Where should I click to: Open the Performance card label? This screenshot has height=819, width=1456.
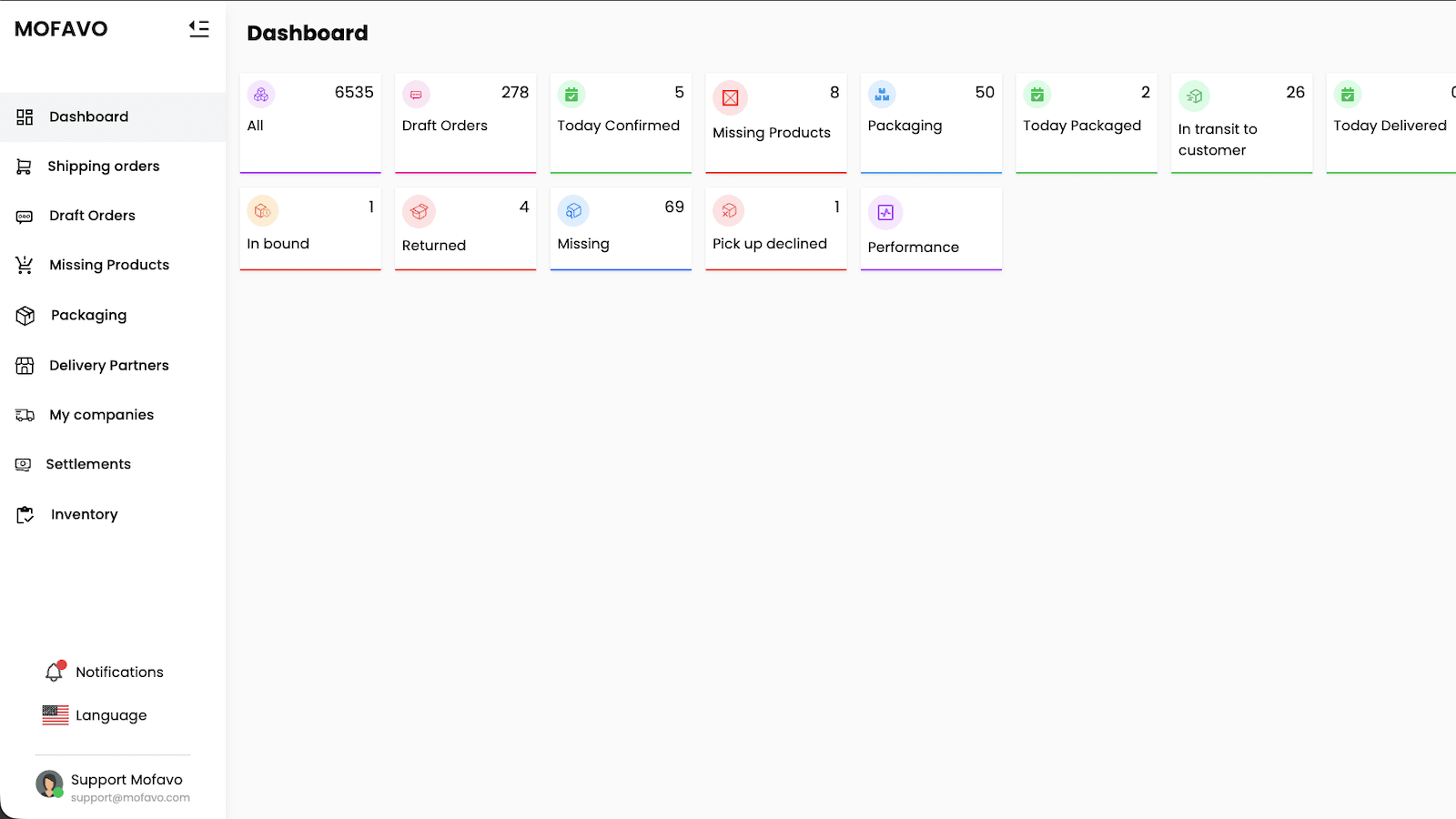[914, 248]
